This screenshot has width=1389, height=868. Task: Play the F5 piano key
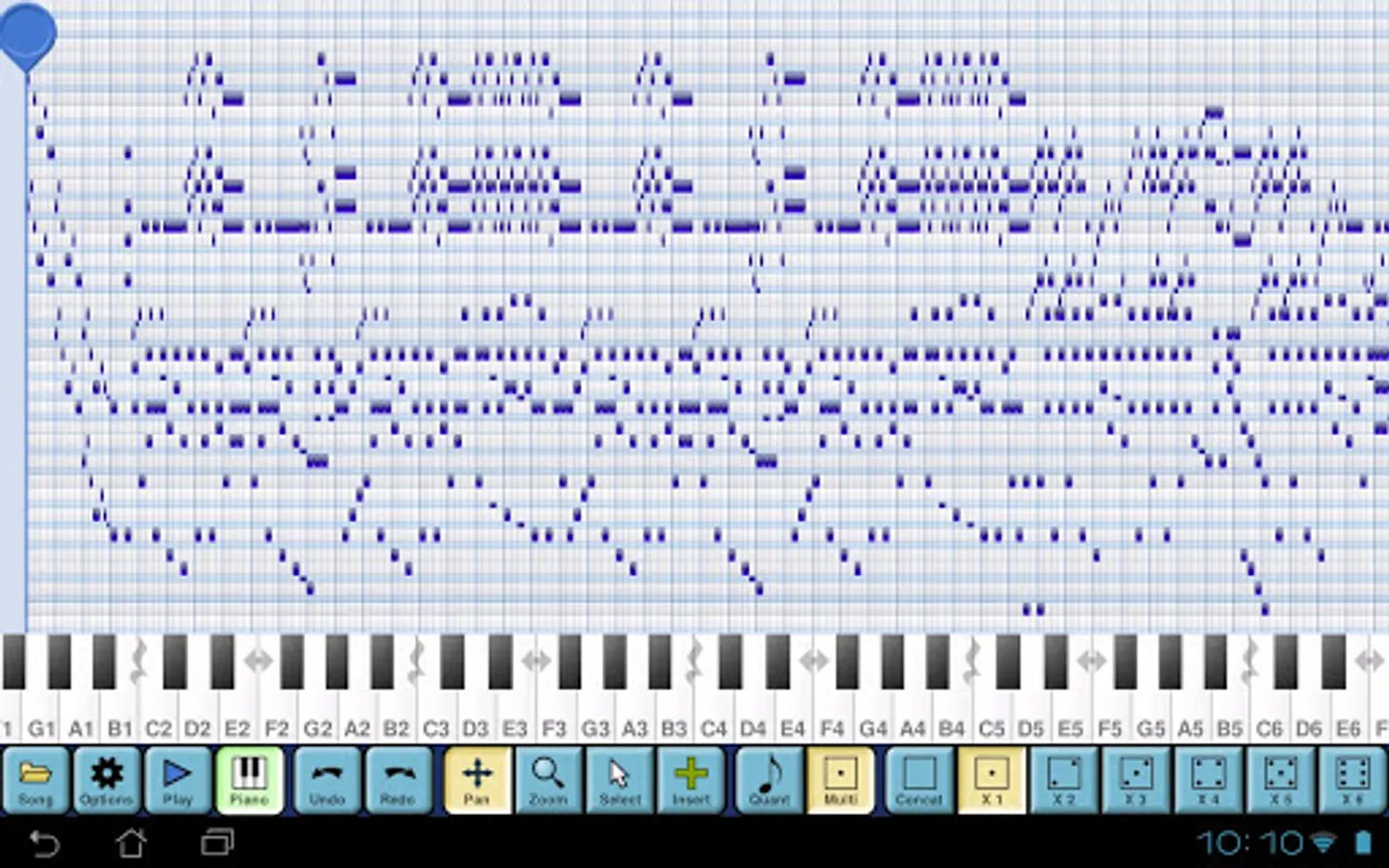pyautogui.click(x=1110, y=714)
